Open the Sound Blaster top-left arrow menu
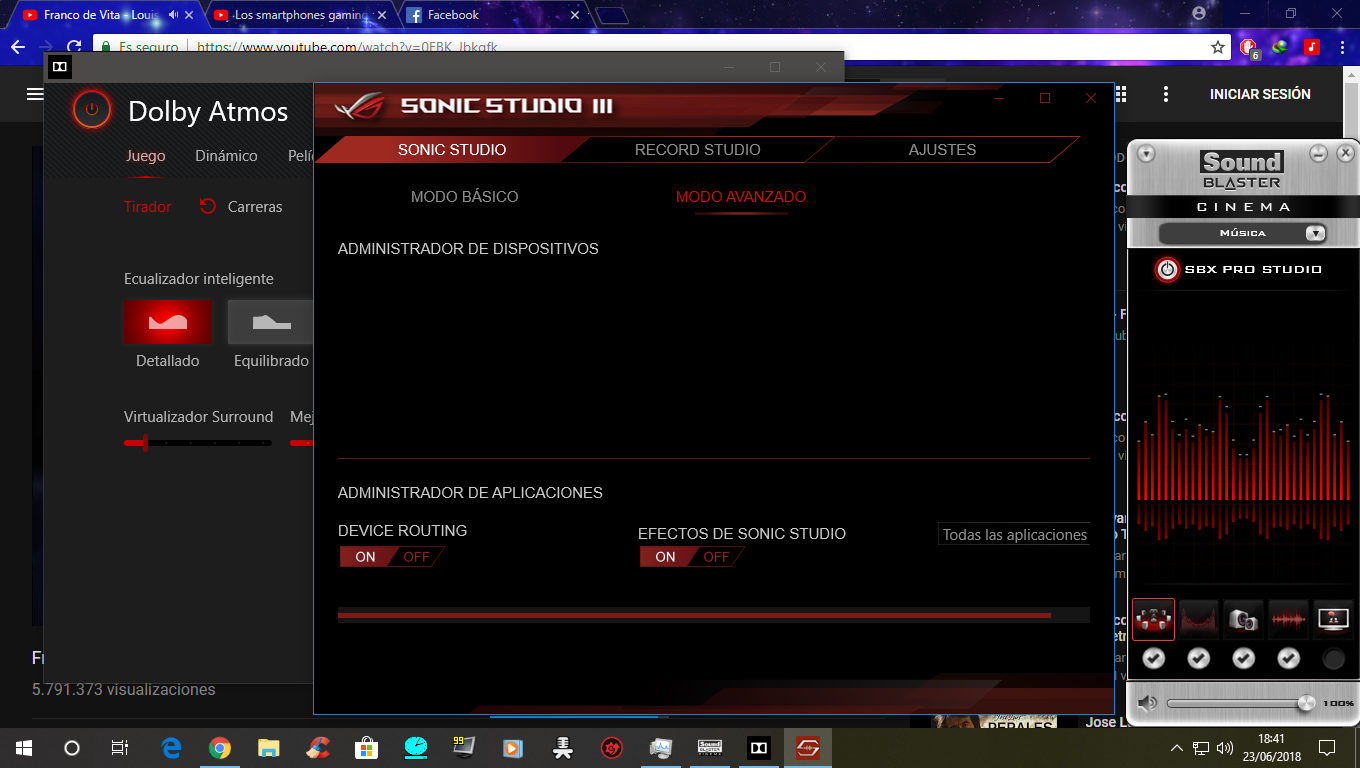 click(x=1146, y=154)
